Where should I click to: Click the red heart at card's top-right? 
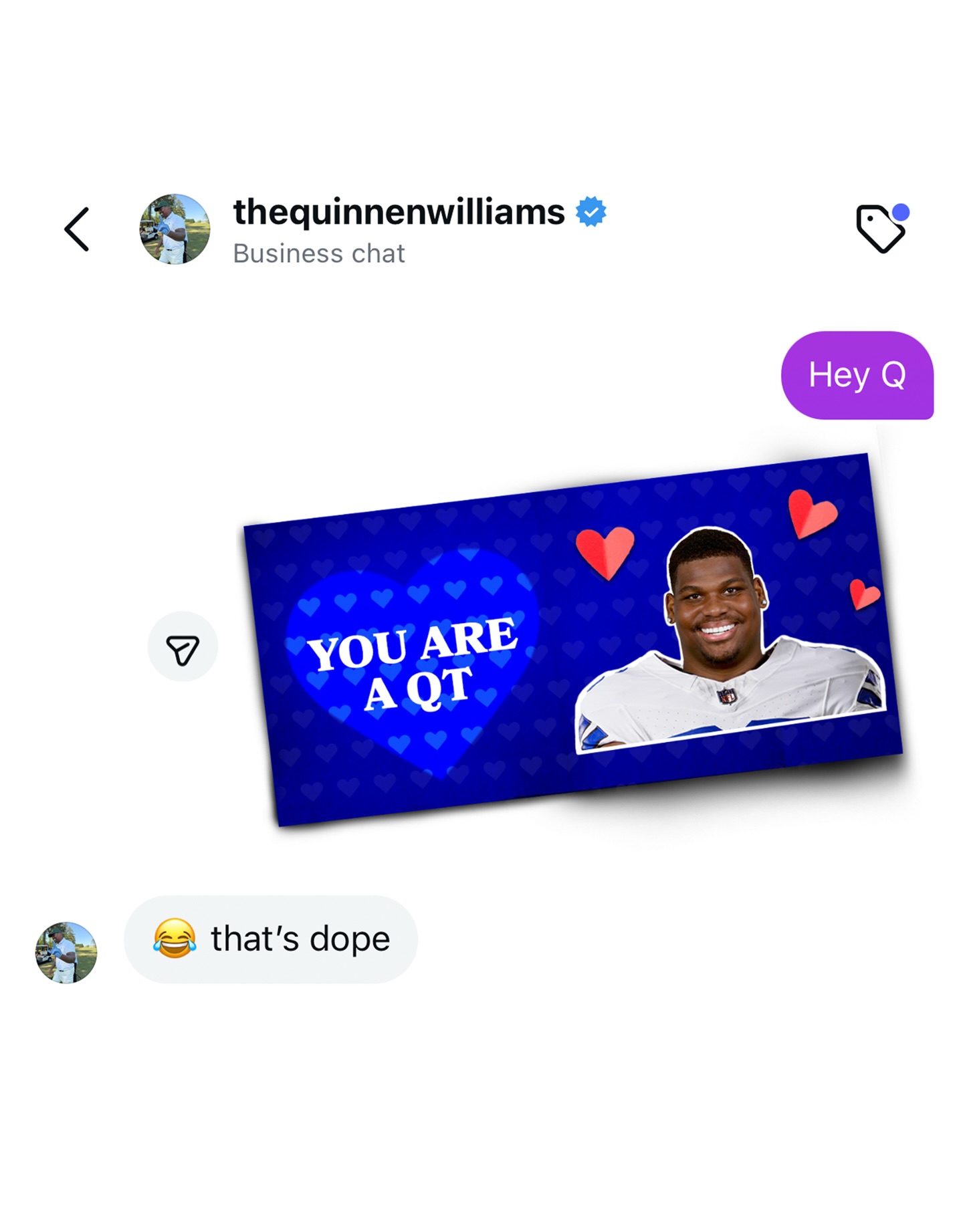(811, 513)
